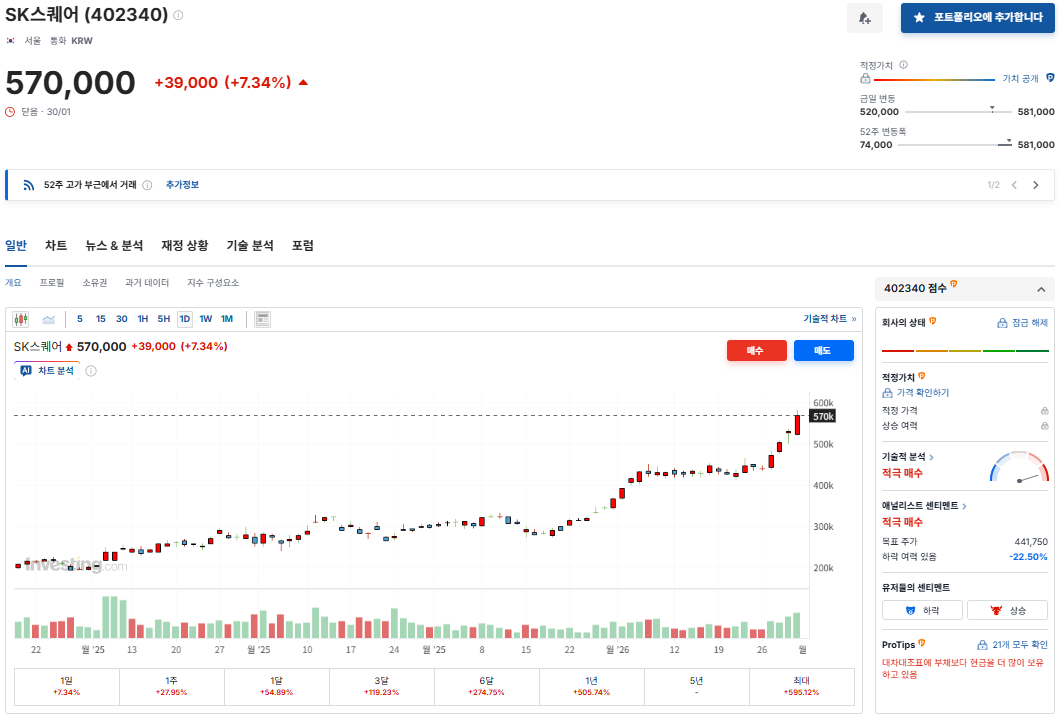The image size is (1059, 717).
Task: Click the 적정가치 lock icon
Action: click(865, 79)
